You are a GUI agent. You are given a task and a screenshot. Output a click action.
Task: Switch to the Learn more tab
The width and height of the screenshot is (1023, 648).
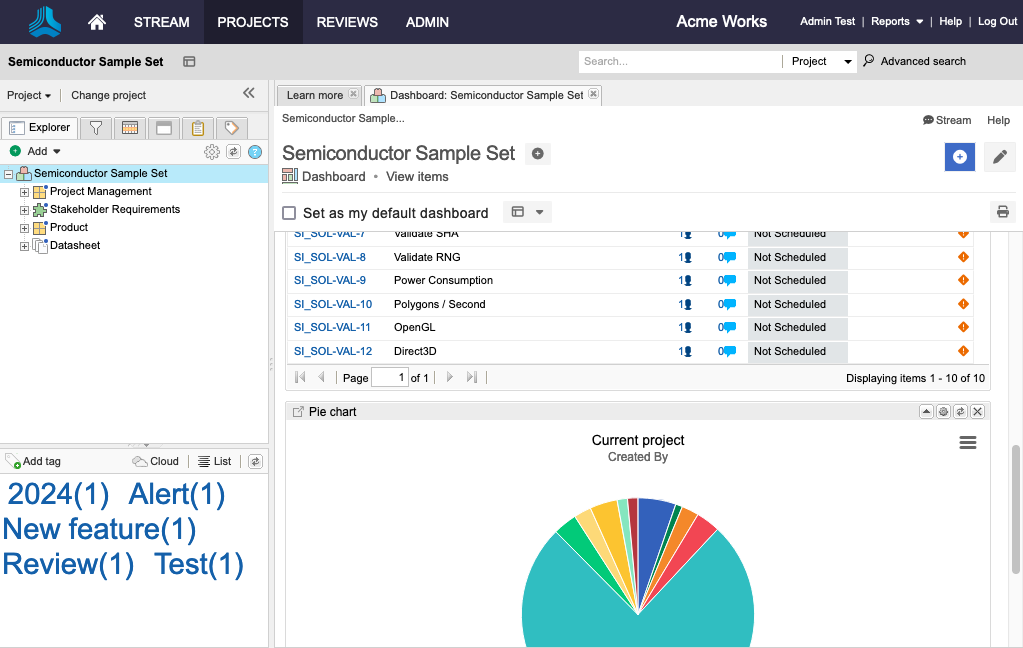tap(314, 95)
